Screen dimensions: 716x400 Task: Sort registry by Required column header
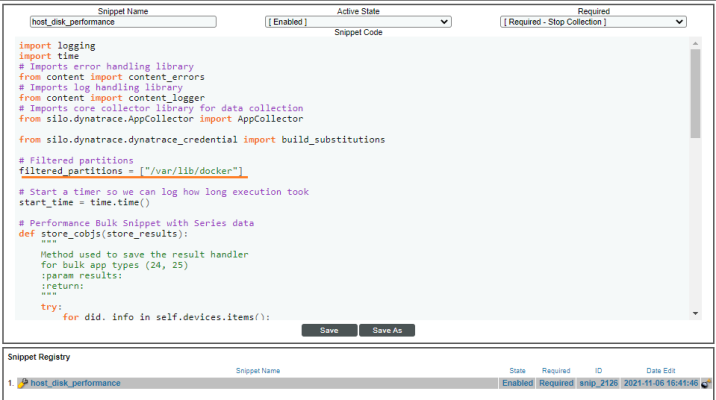(556, 371)
